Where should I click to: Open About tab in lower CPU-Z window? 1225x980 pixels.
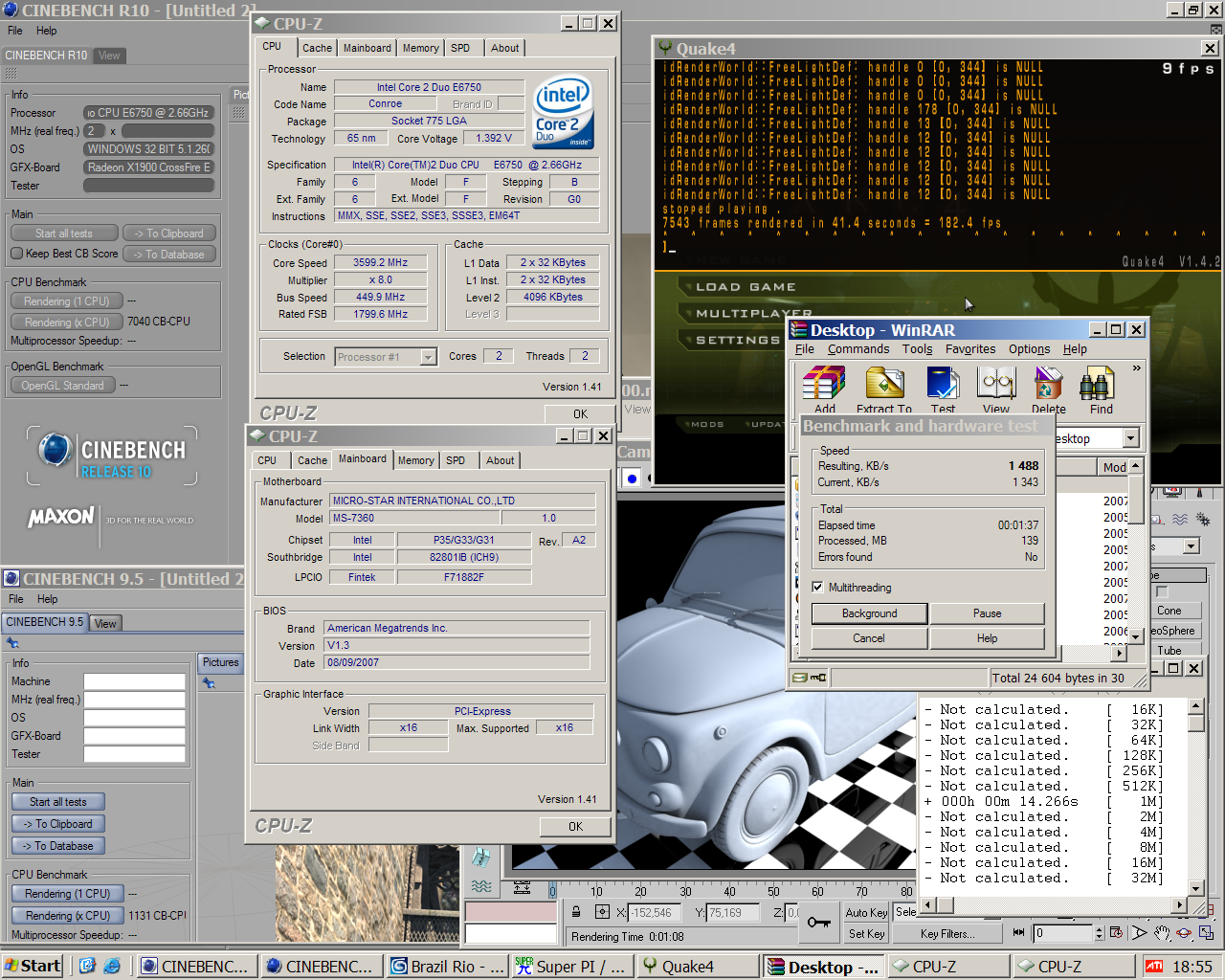[500, 460]
